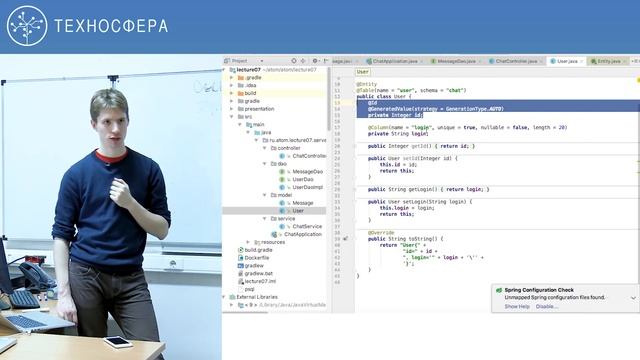Select User class in project tree
The width and height of the screenshot is (640, 360).
[x=298, y=211]
